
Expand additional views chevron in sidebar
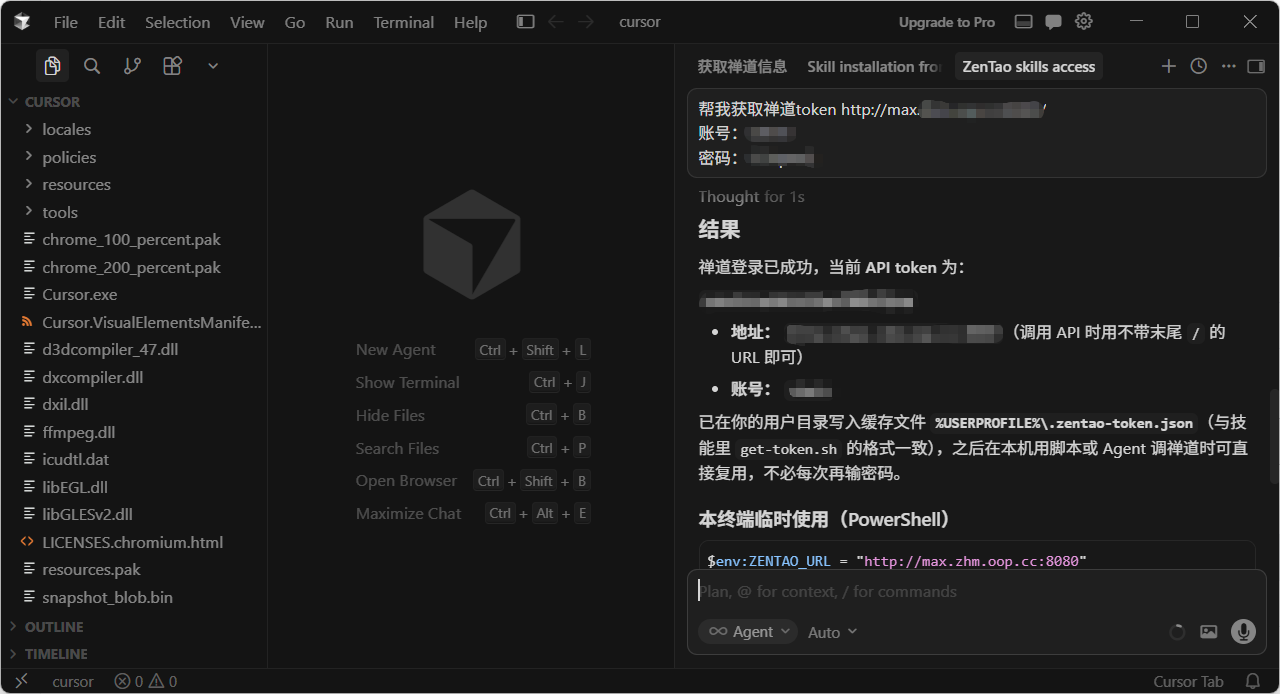click(x=213, y=66)
